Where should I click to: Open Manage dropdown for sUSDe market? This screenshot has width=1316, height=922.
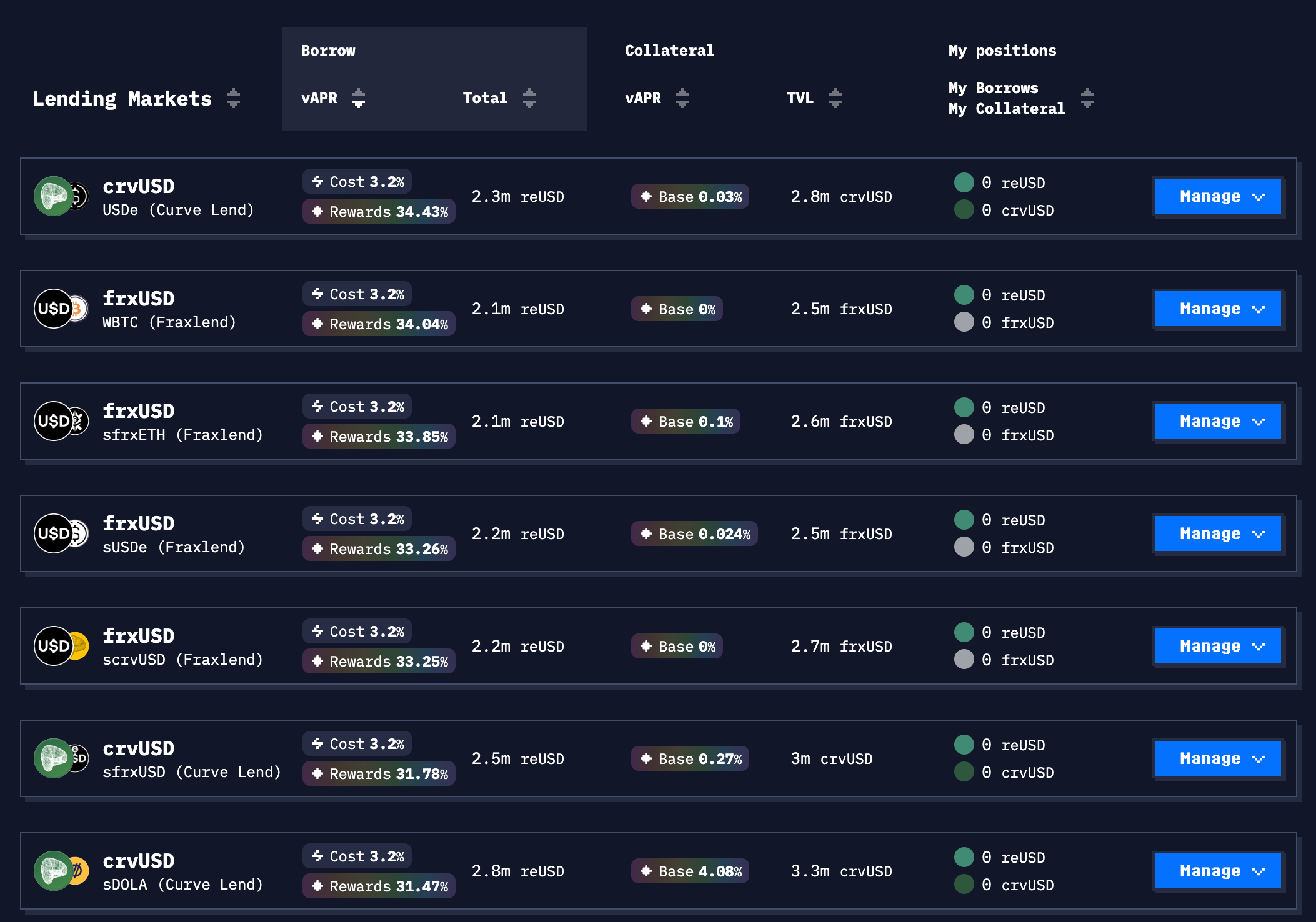[x=1218, y=533]
